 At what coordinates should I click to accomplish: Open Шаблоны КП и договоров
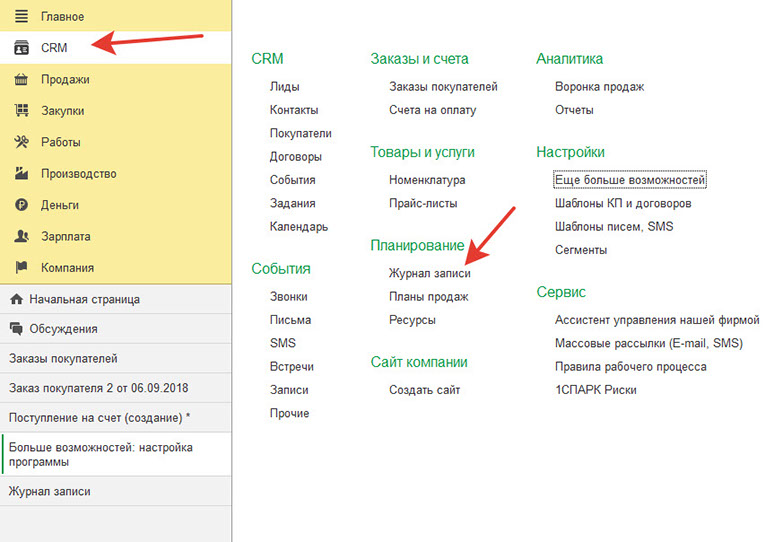pyautogui.click(x=623, y=203)
